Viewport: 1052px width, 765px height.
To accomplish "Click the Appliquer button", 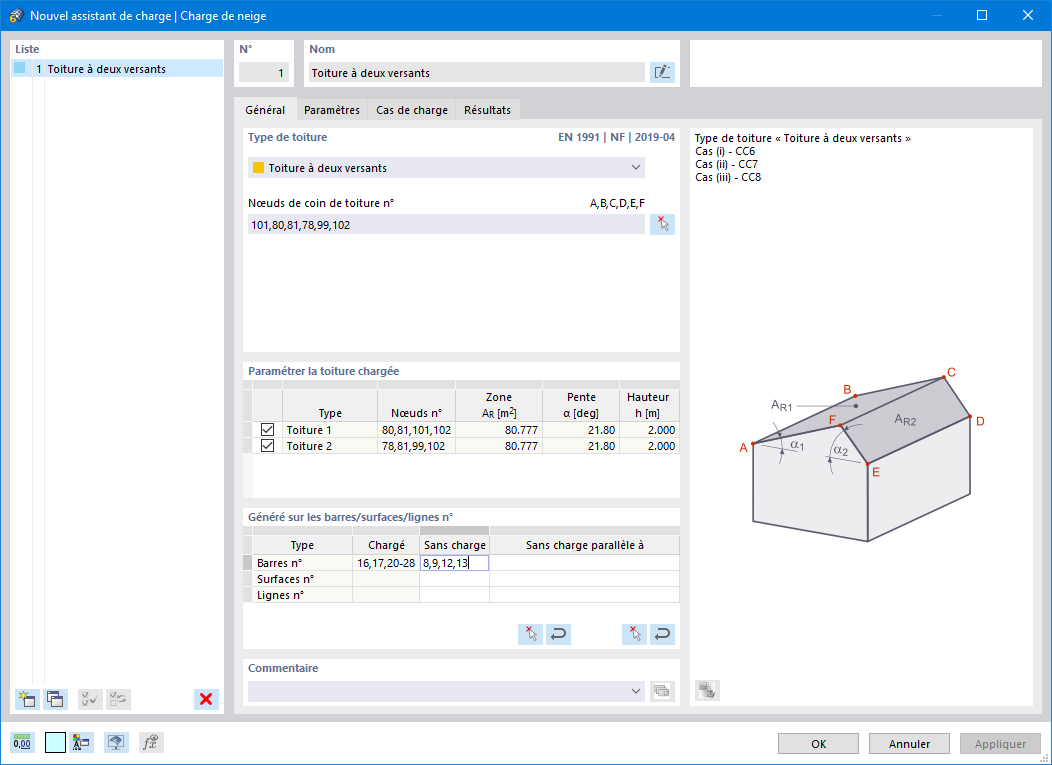I will pos(1000,744).
